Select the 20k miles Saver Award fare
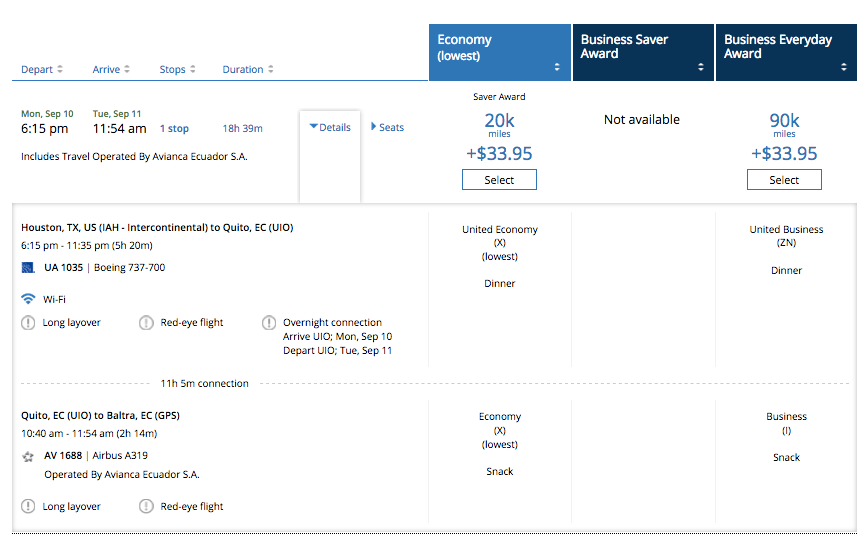This screenshot has height=538, width=862. 499,180
